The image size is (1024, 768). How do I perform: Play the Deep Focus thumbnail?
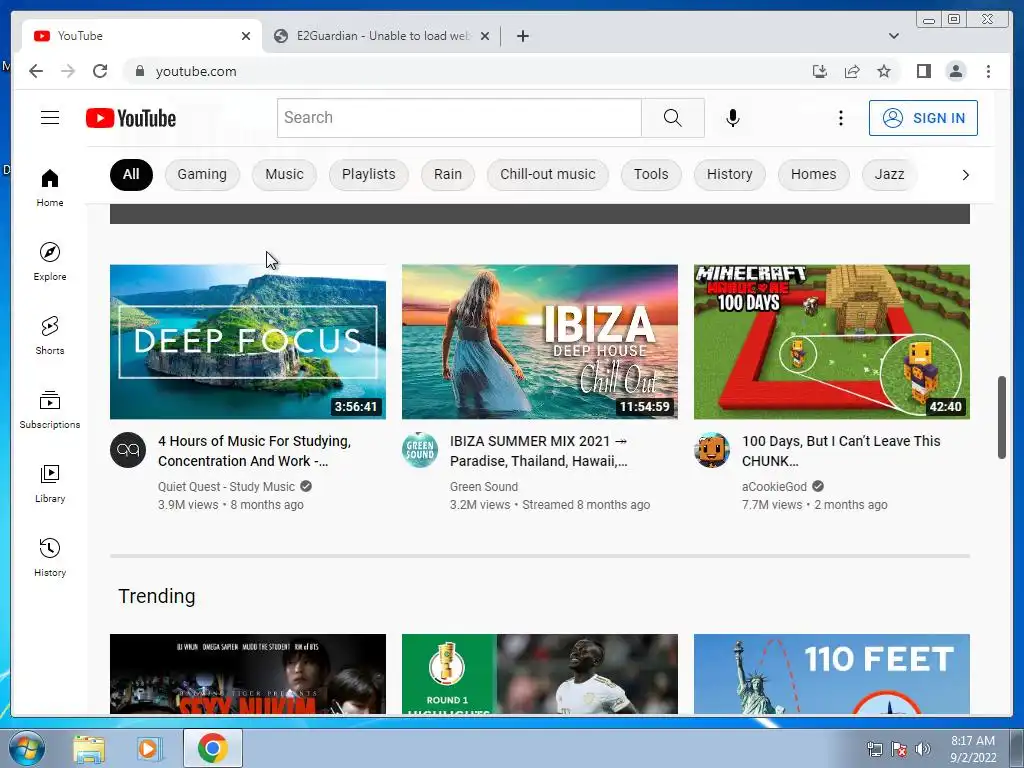click(248, 342)
